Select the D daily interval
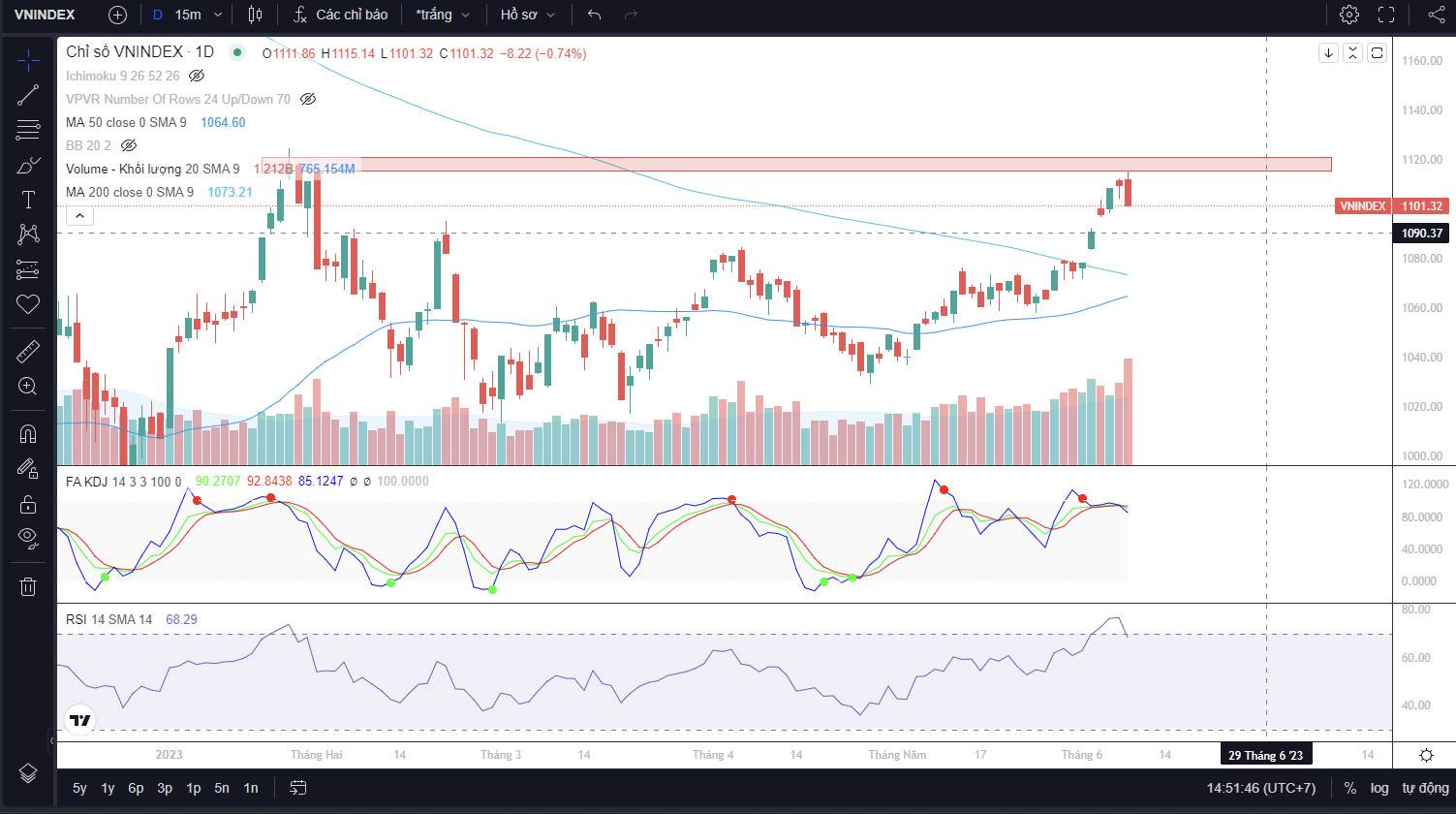1456x814 pixels. pos(158,15)
